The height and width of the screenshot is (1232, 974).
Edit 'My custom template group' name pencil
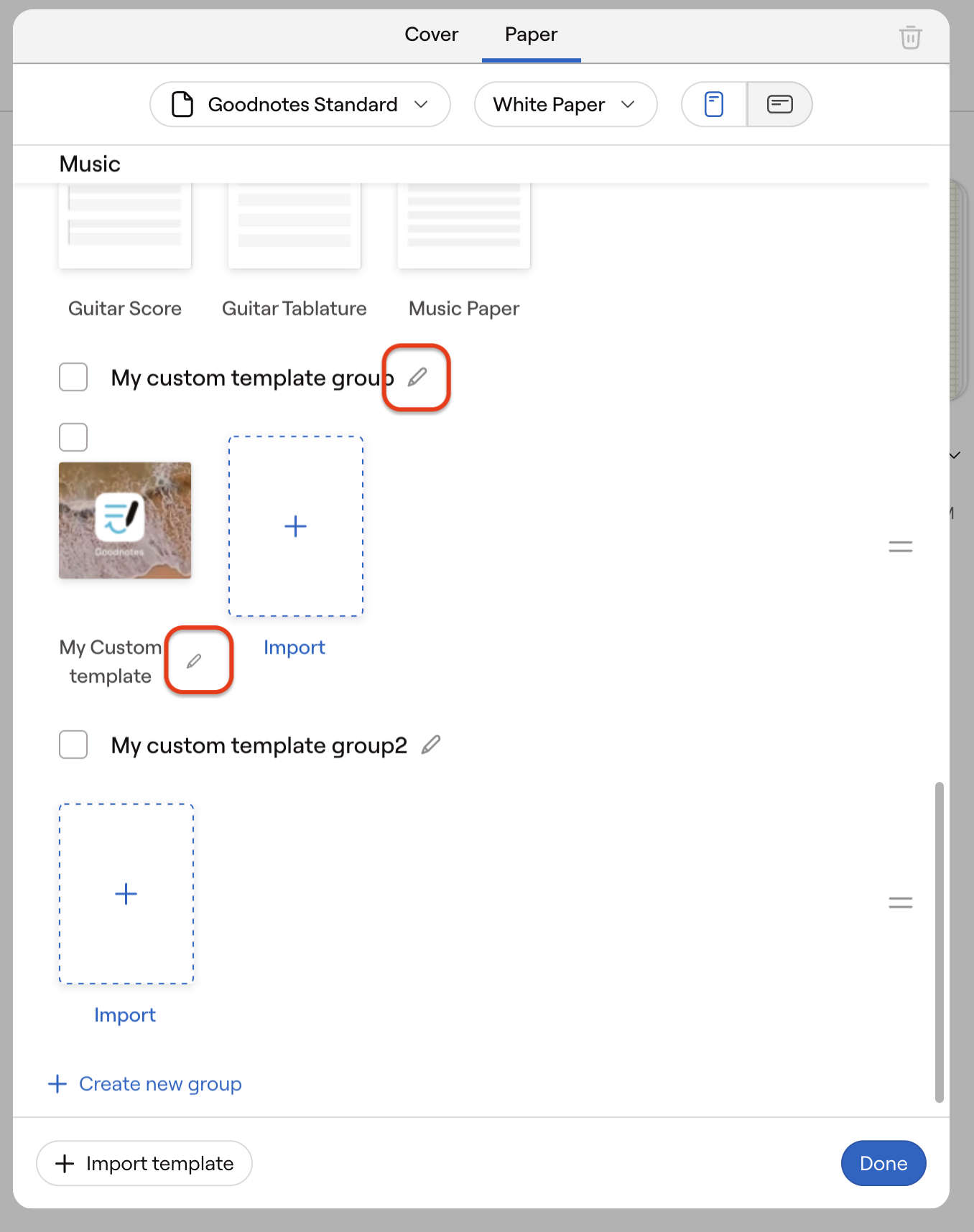[x=417, y=377]
